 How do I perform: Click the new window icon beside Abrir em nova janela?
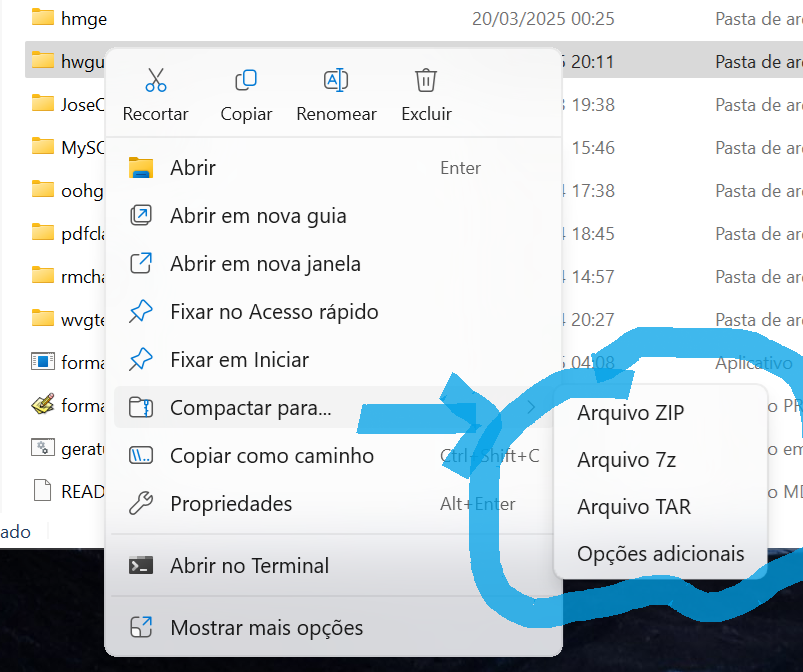tap(141, 263)
